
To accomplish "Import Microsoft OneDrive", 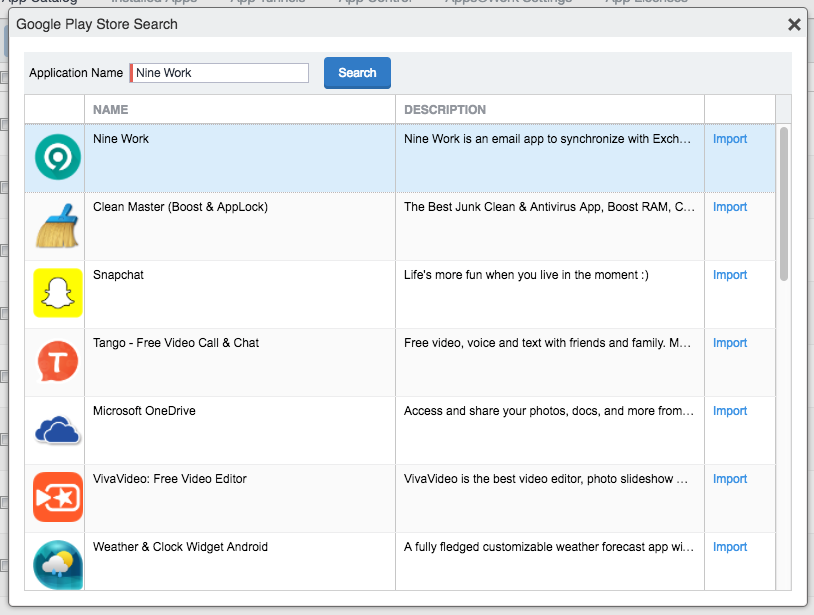I will pyautogui.click(x=729, y=410).
